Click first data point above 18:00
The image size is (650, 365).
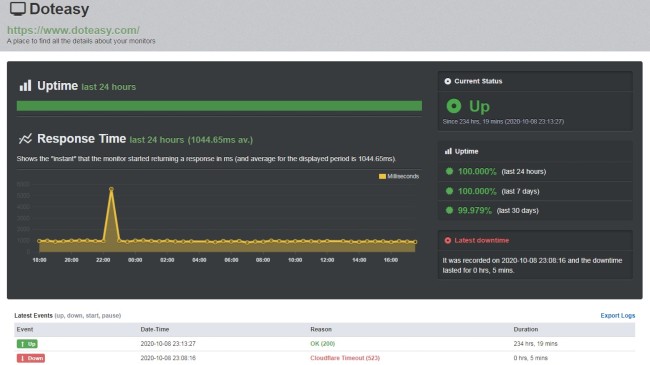point(39,241)
